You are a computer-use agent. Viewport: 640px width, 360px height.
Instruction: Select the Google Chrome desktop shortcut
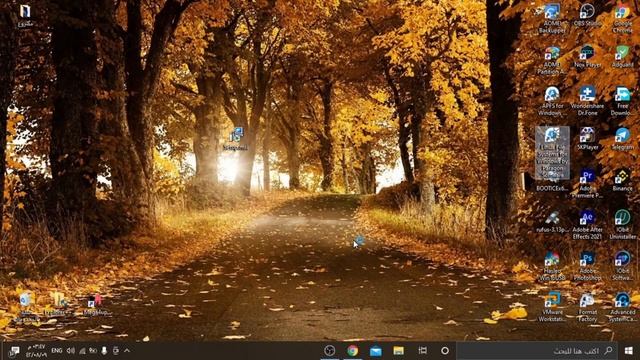(622, 19)
